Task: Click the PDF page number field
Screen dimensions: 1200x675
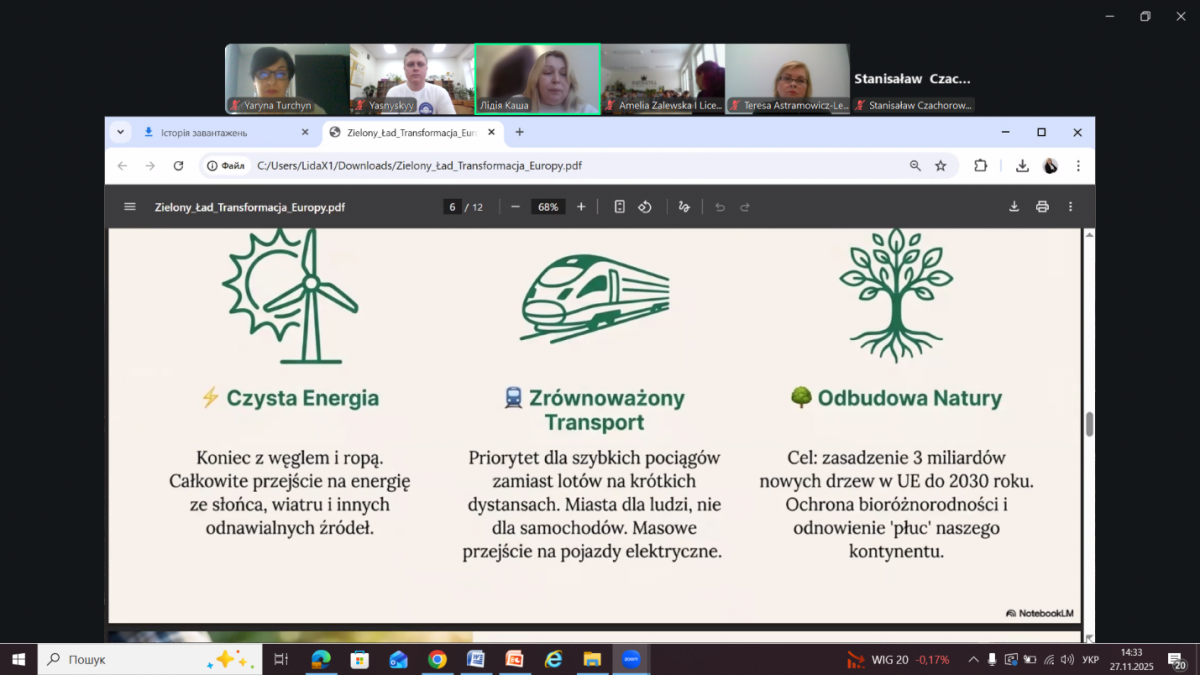Action: pos(453,207)
